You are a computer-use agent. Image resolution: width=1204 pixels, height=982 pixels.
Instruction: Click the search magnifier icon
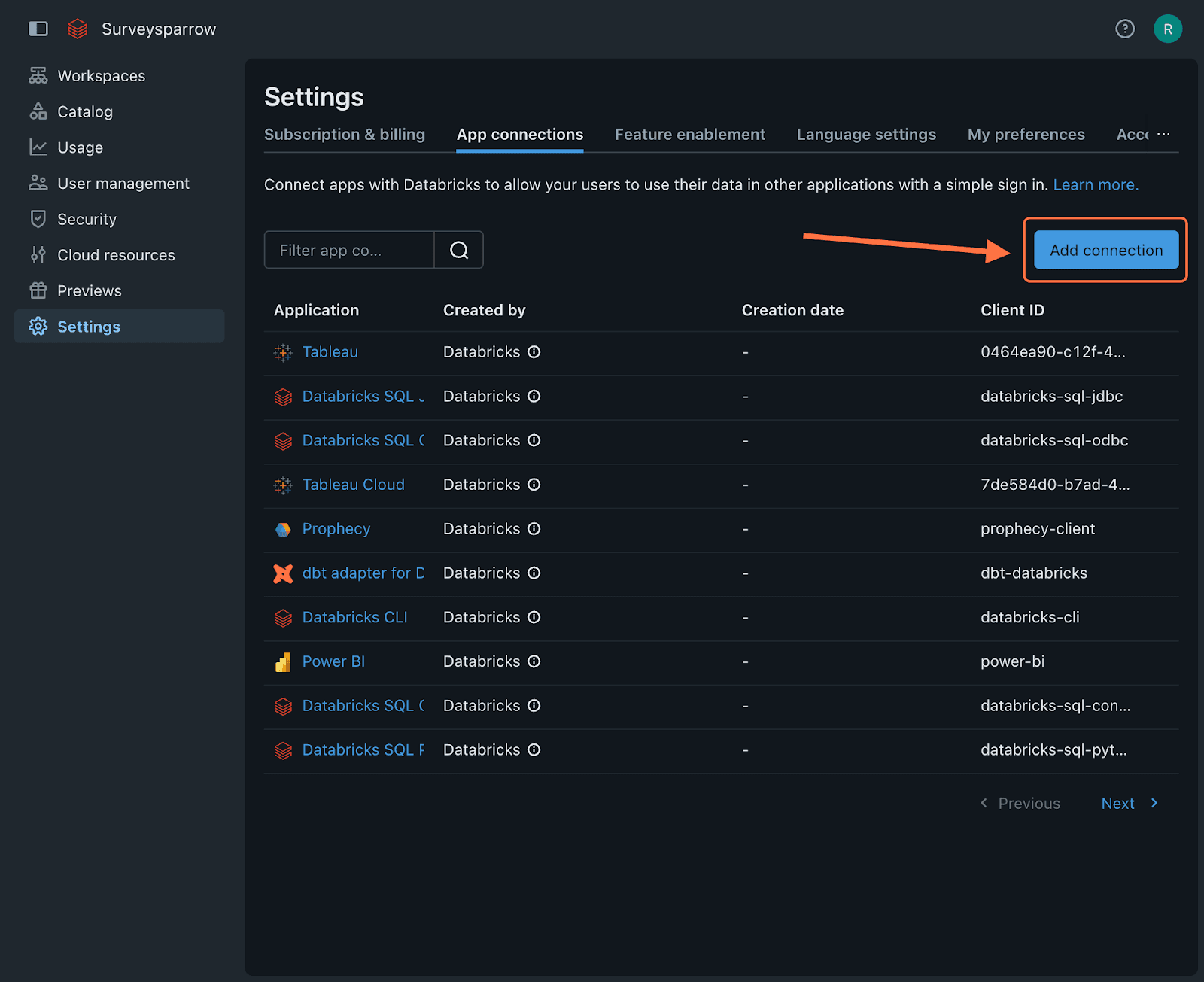(459, 250)
